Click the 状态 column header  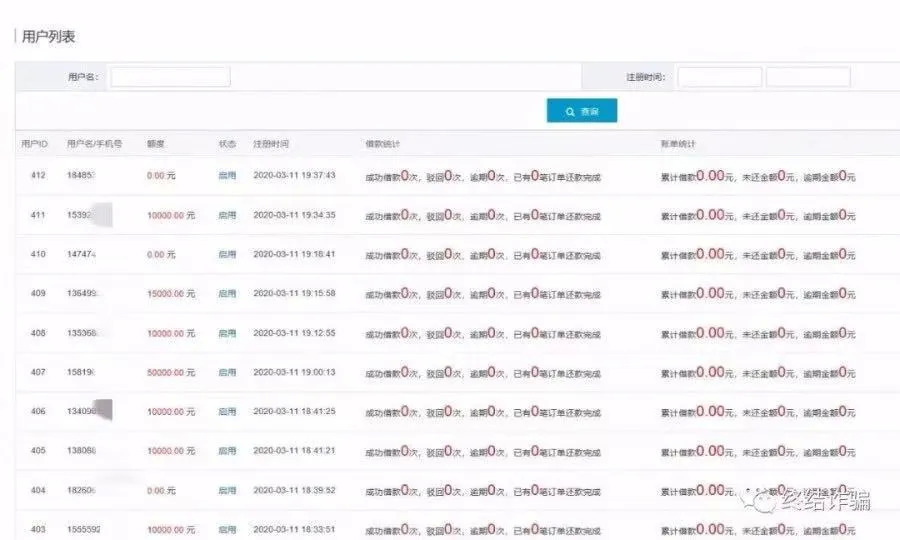[x=227, y=144]
